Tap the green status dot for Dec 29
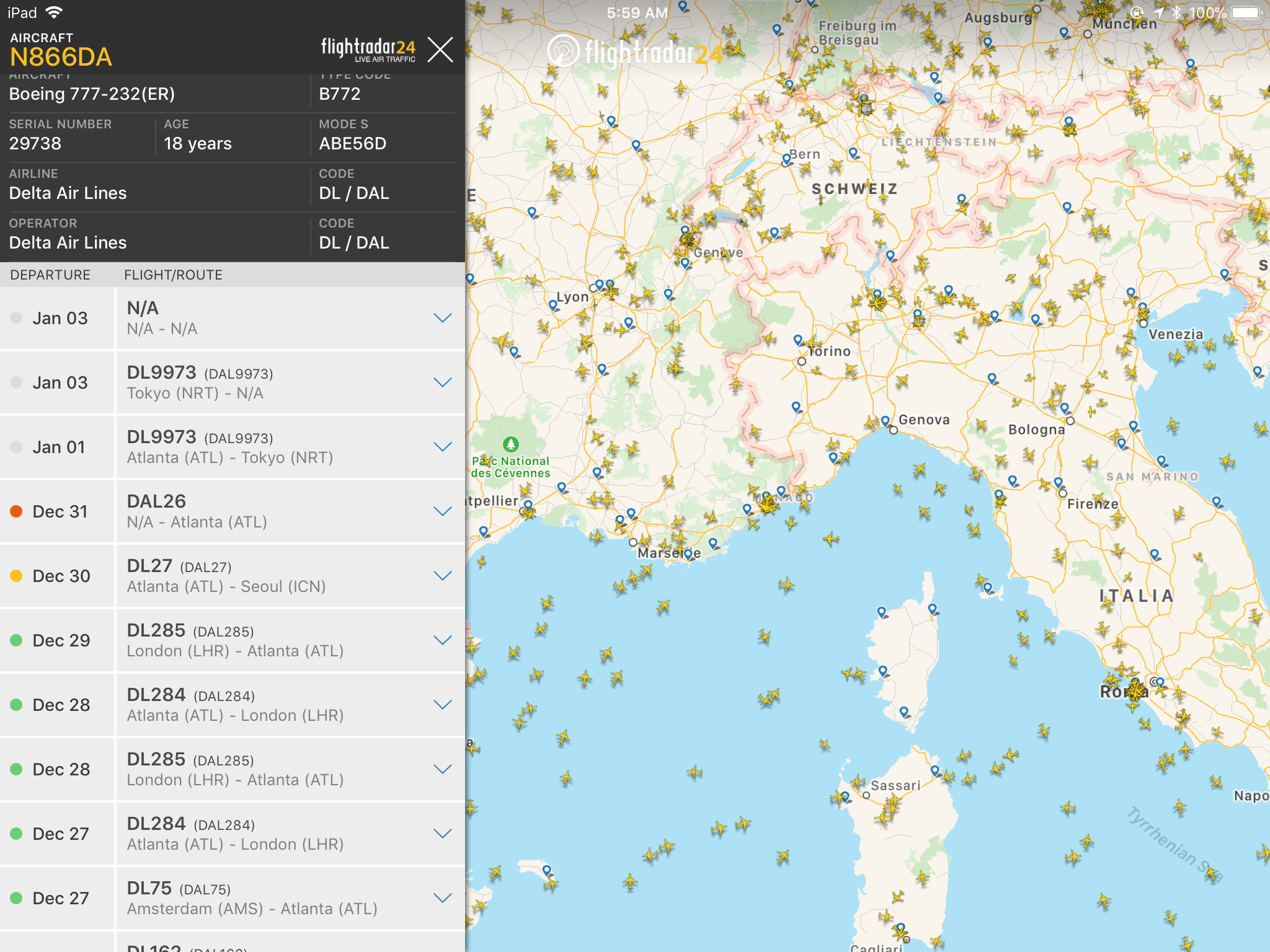1270x952 pixels. [17, 640]
